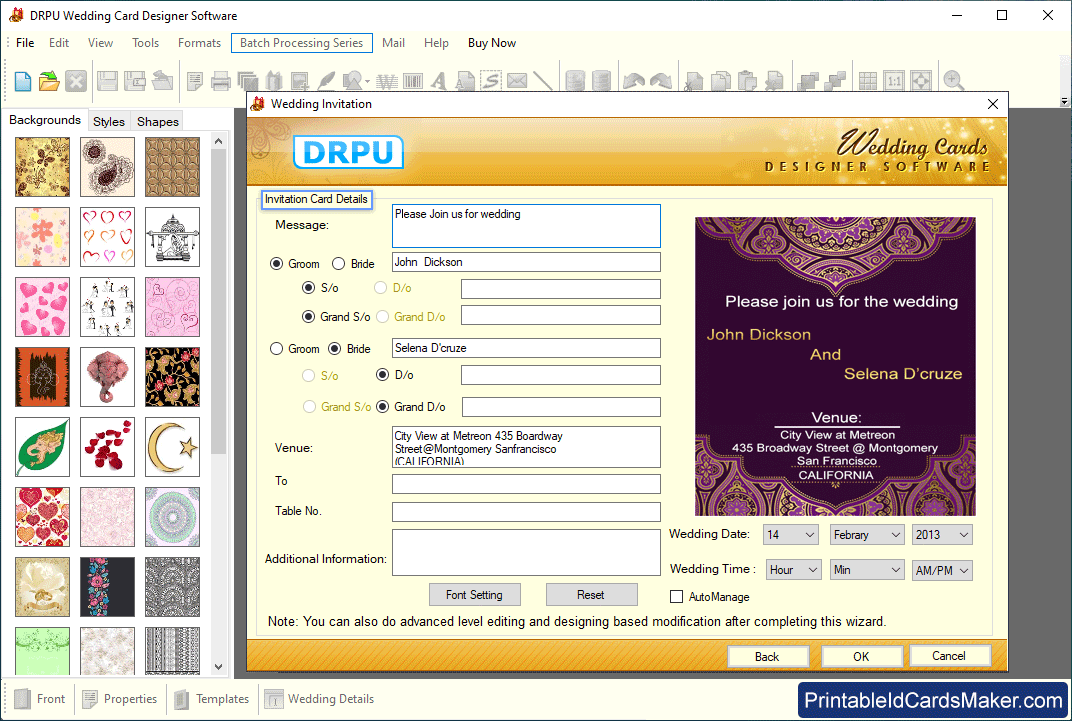
Task: Open the wedding day dropdown showing 14
Action: (791, 535)
